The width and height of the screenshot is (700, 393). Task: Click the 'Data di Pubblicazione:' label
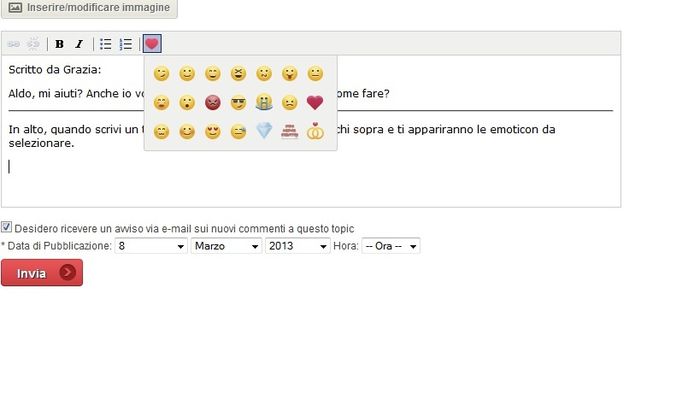coord(59,246)
